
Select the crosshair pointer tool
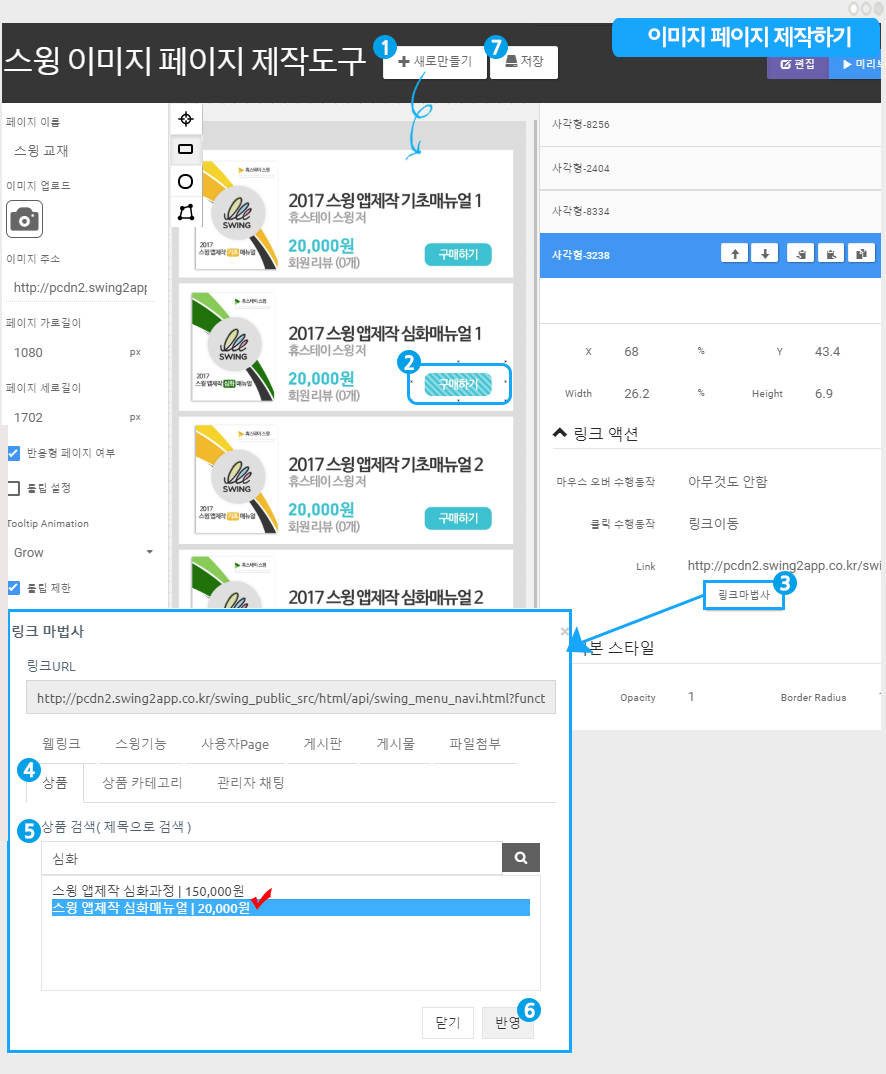point(185,119)
